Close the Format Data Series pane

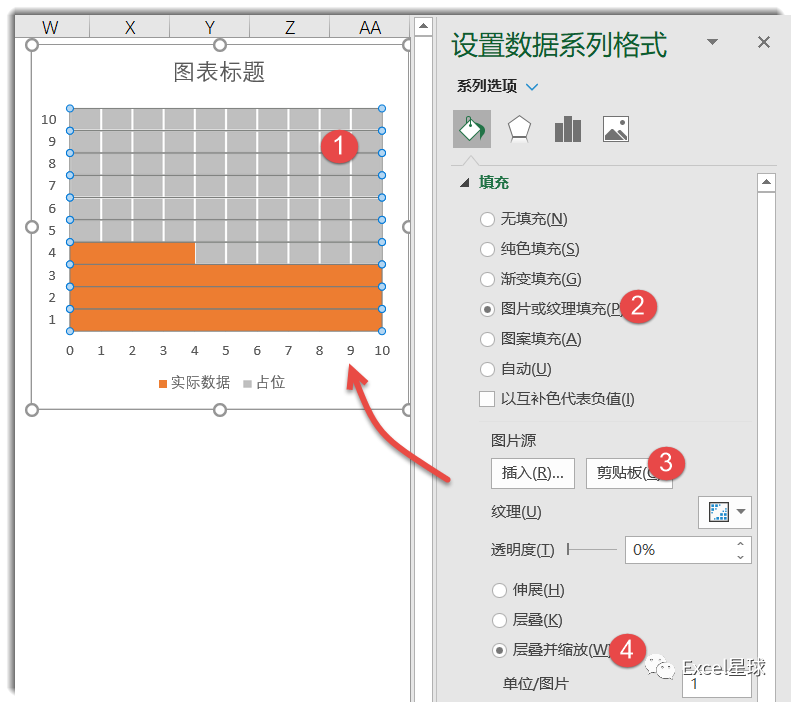764,42
